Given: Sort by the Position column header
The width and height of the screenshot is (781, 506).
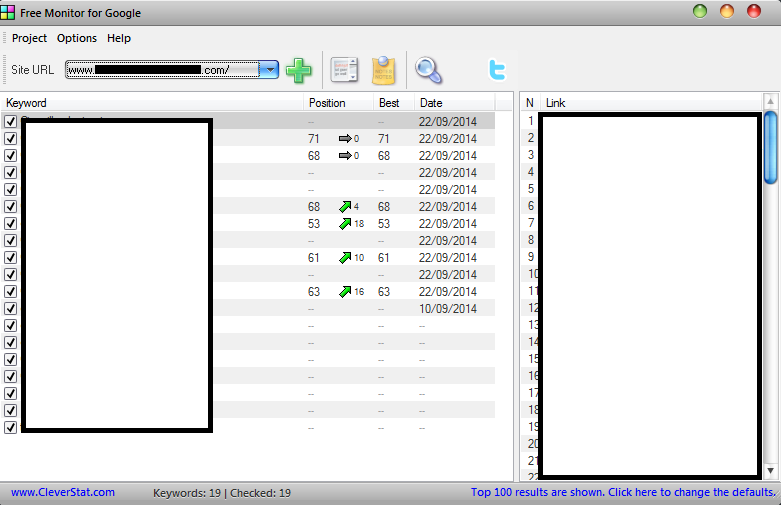Looking at the screenshot, I should click(338, 103).
